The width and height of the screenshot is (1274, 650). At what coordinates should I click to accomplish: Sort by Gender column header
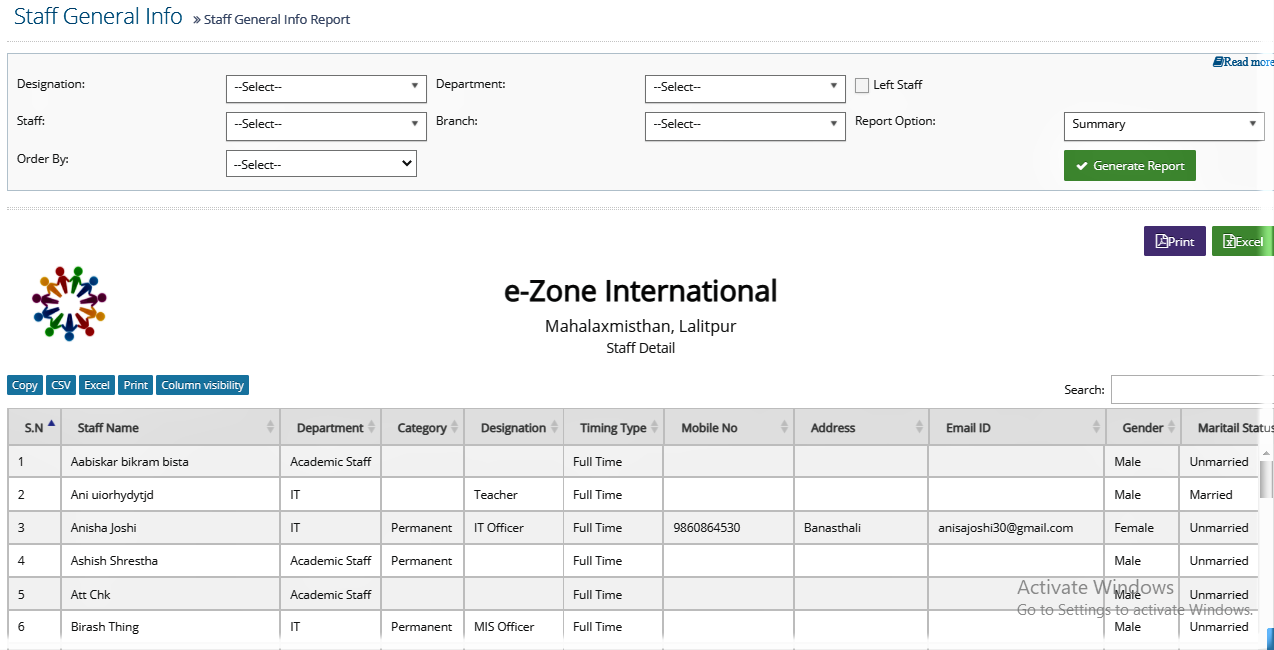pyautogui.click(x=1143, y=427)
